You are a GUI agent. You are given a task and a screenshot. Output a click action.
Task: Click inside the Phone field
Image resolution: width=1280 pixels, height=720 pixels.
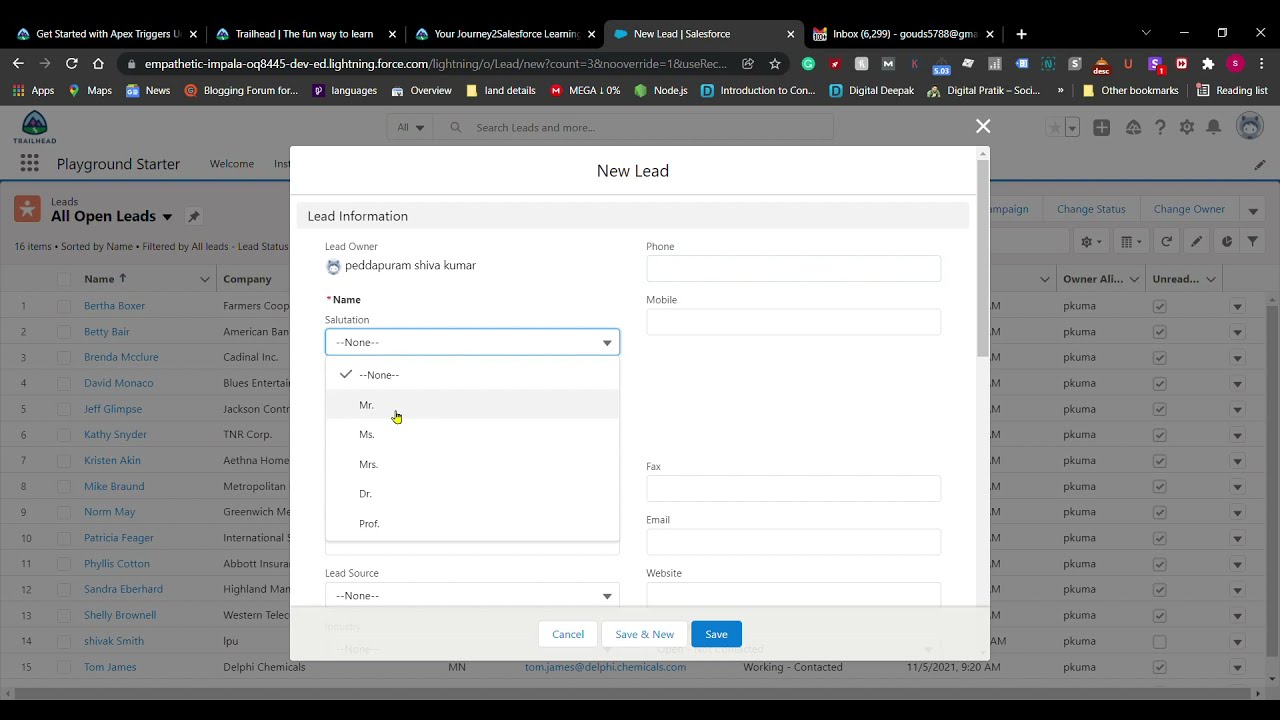tap(793, 268)
